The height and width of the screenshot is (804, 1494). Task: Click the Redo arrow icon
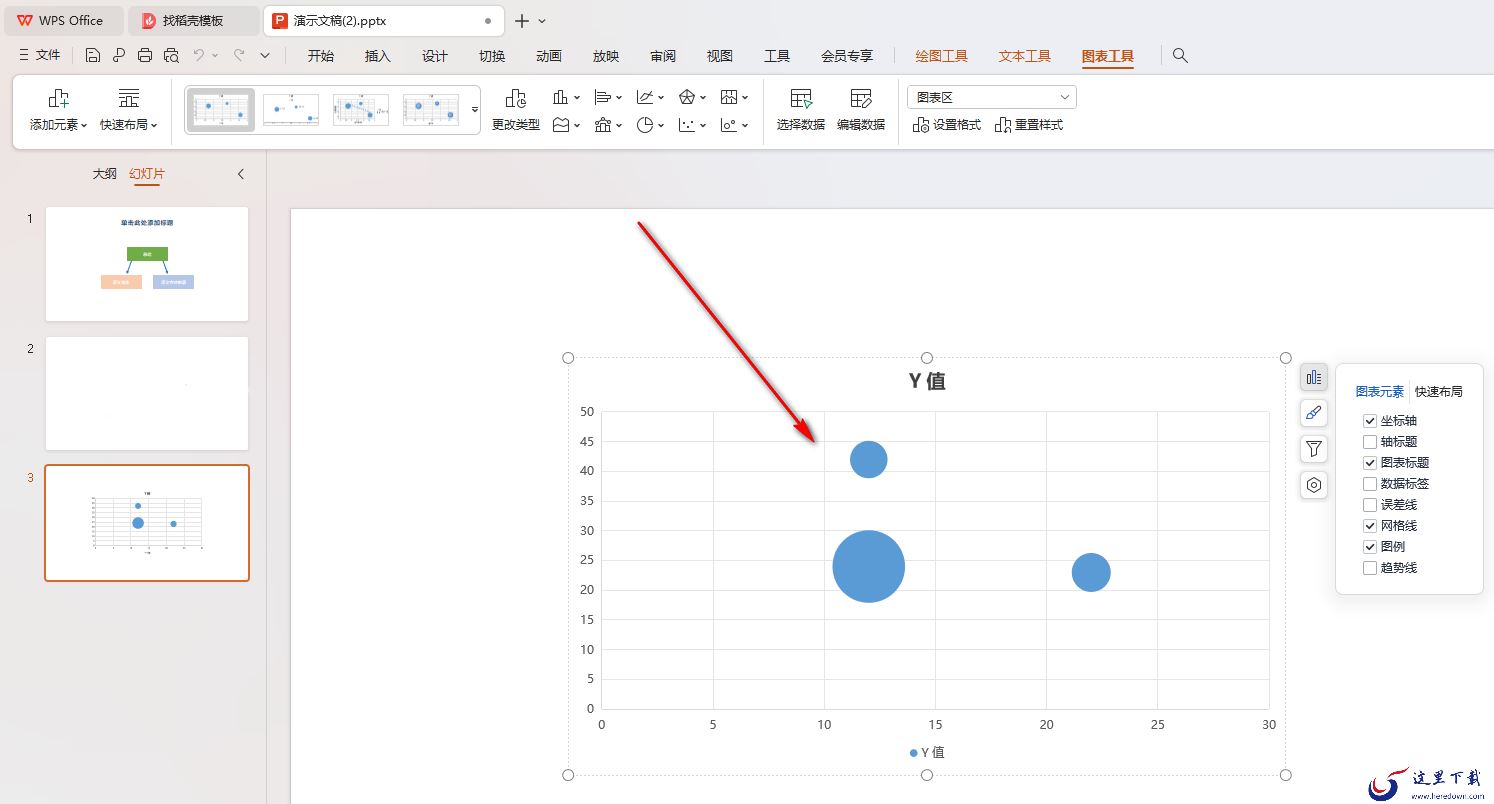239,56
